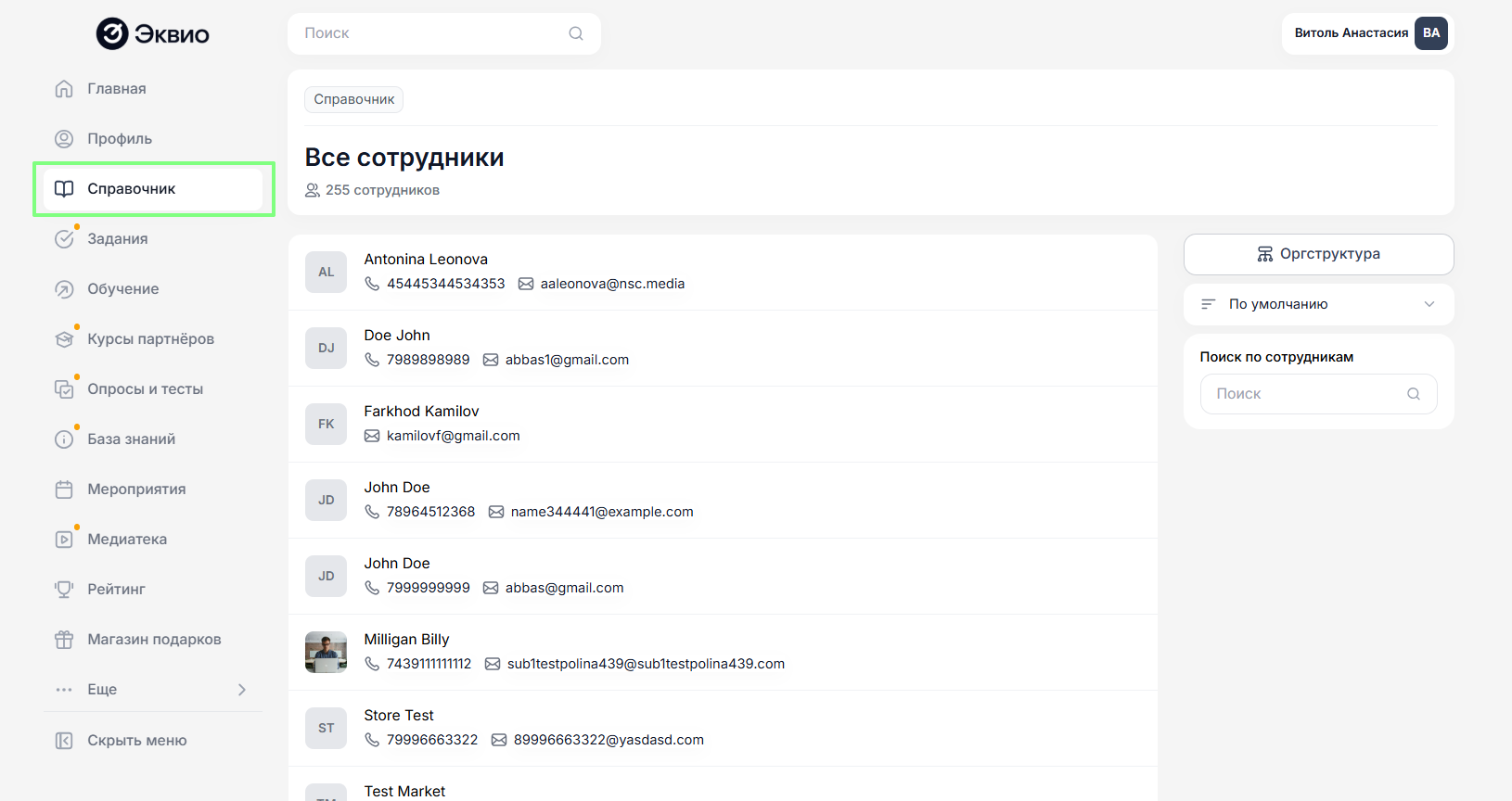Click the Опросы и тесты icon
1512x801 pixels.
point(64,389)
